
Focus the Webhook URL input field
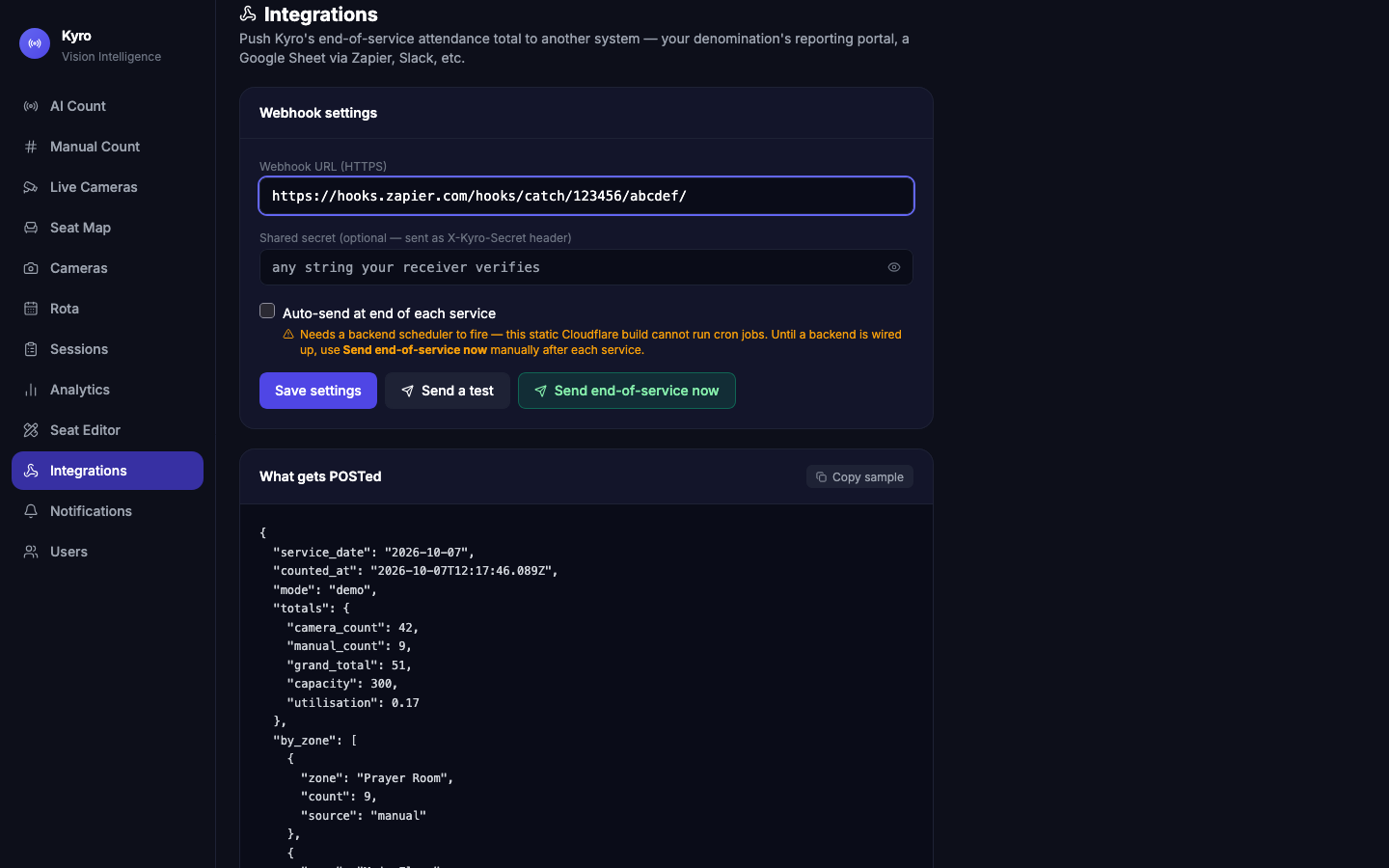coord(586,196)
